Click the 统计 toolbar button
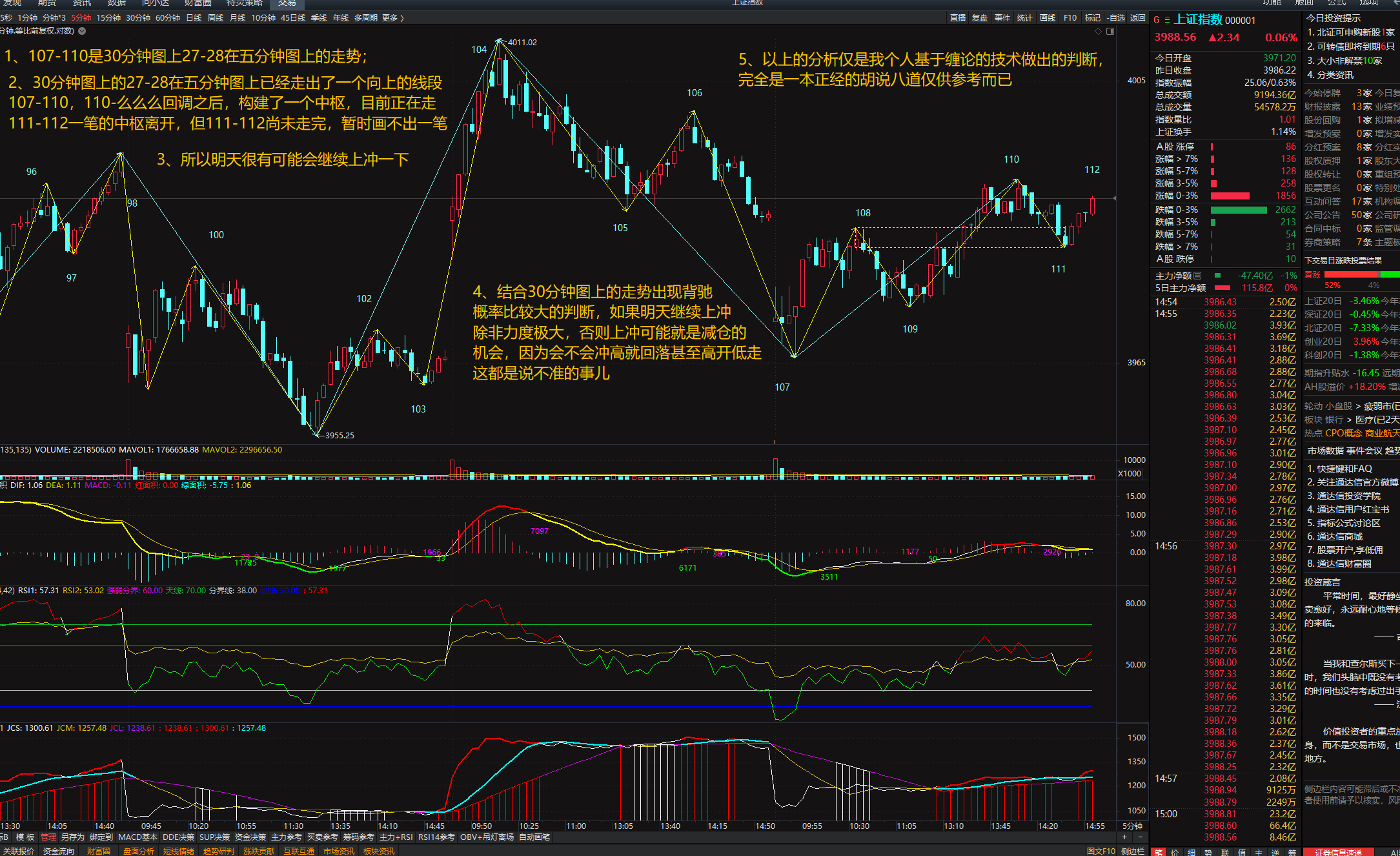 pos(1025,18)
